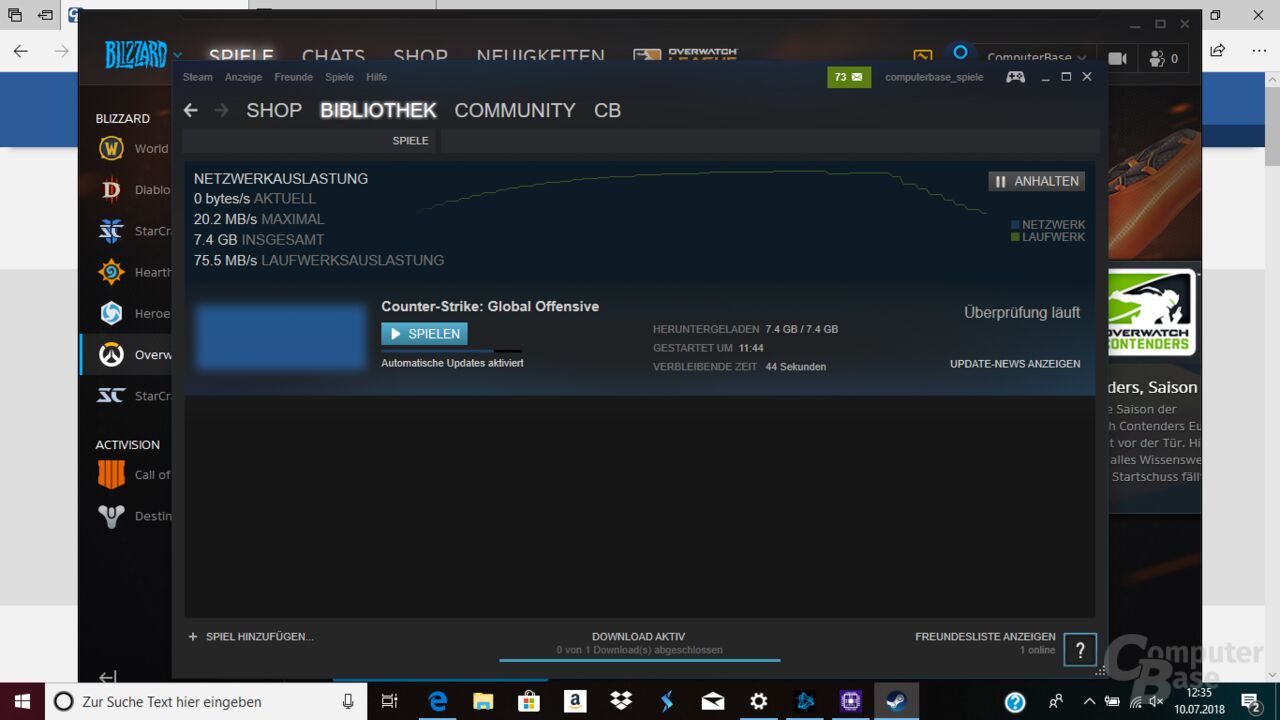Screen dimensions: 1280x720
Task: Click the browser back arrow in Edge
Action: click(x=20, y=50)
